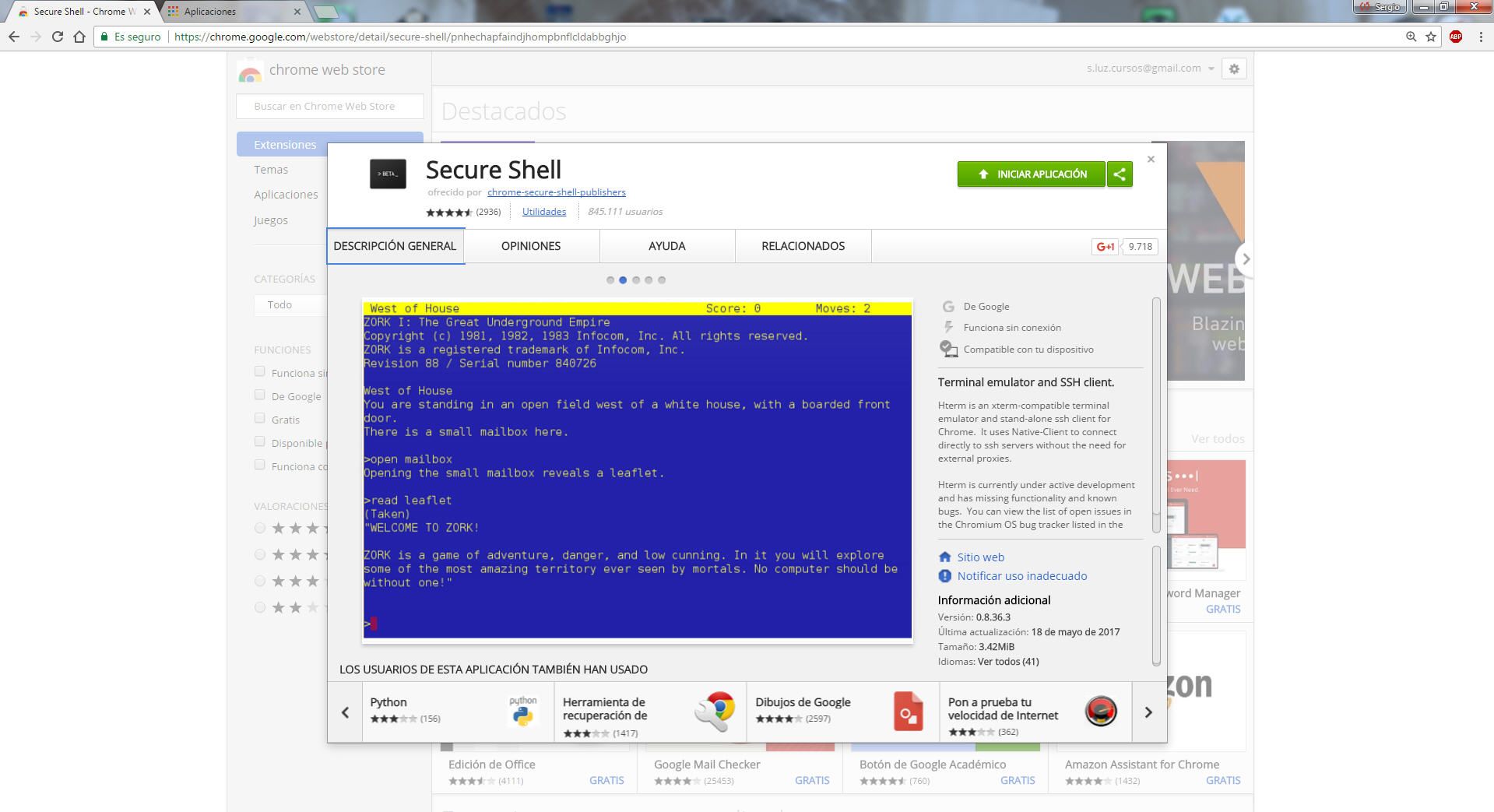This screenshot has height=812, width=1494.
Task: Switch to the AYUDA tab
Action: point(667,246)
